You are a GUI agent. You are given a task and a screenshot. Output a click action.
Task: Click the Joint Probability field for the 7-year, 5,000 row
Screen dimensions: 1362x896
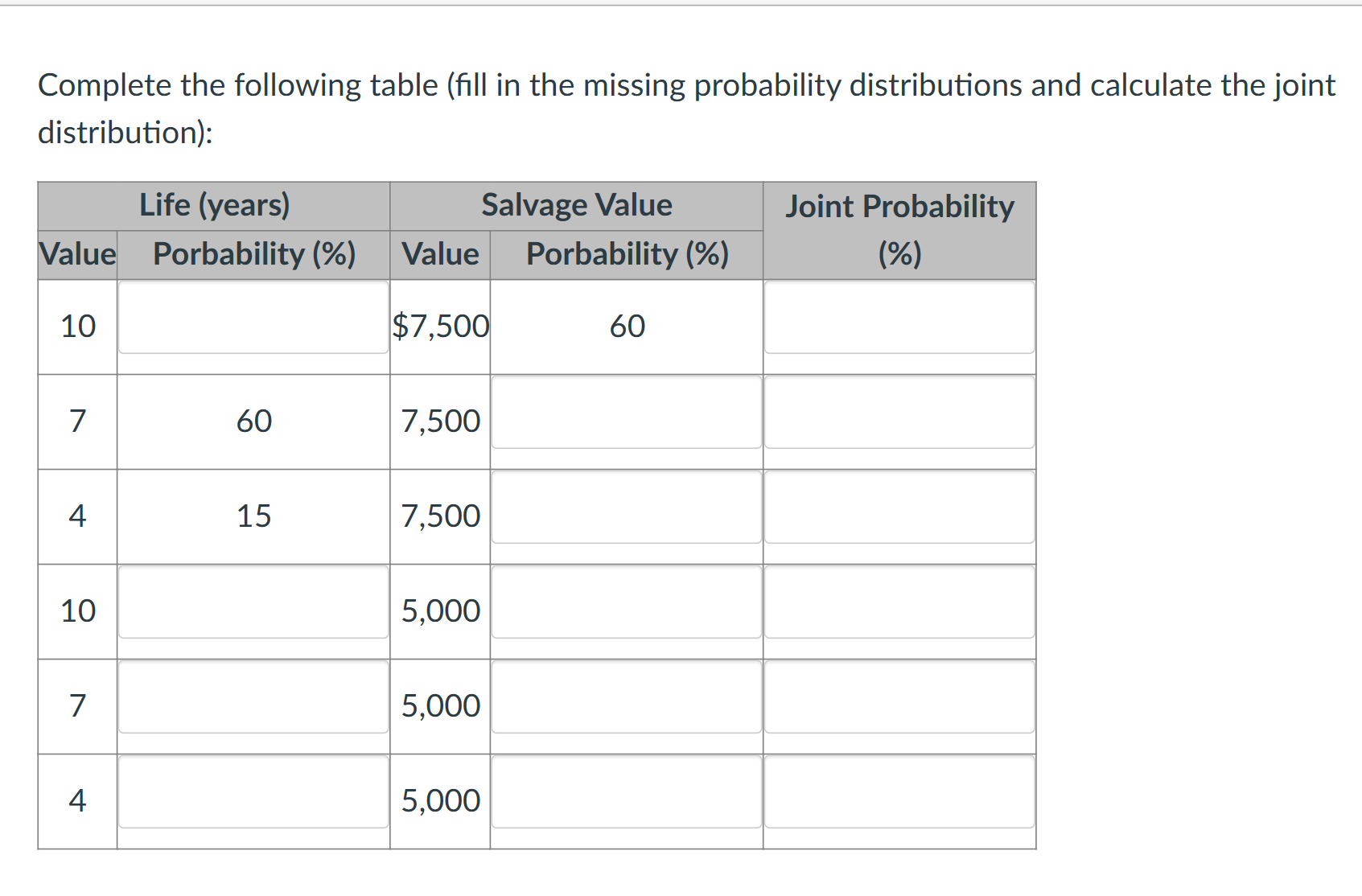[899, 697]
